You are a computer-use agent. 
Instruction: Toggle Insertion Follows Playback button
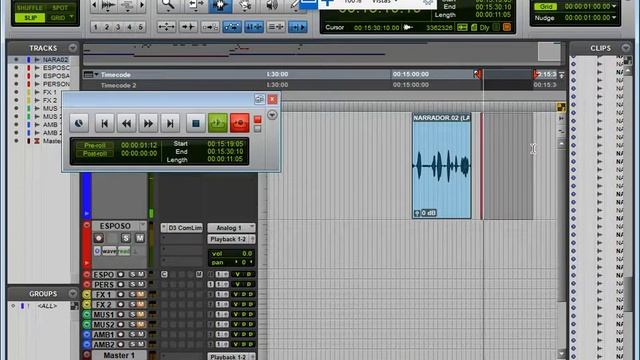point(298,27)
